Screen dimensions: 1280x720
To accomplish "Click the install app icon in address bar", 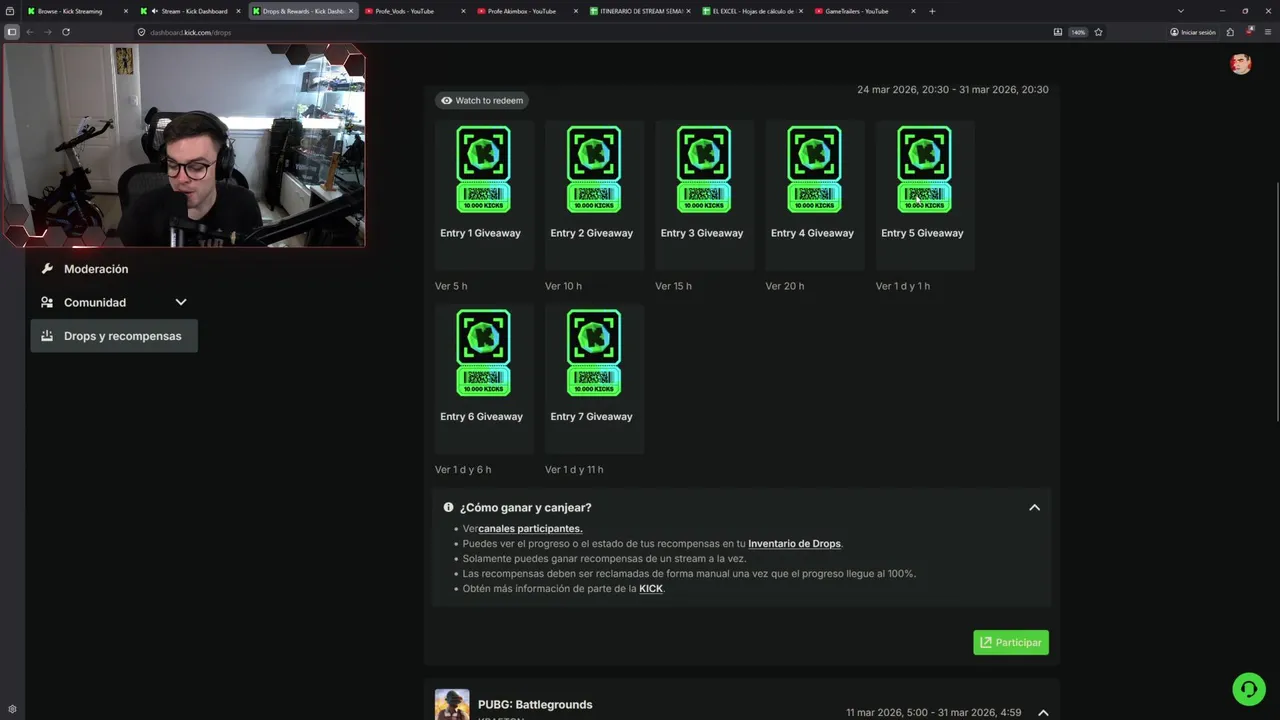I will (1058, 32).
